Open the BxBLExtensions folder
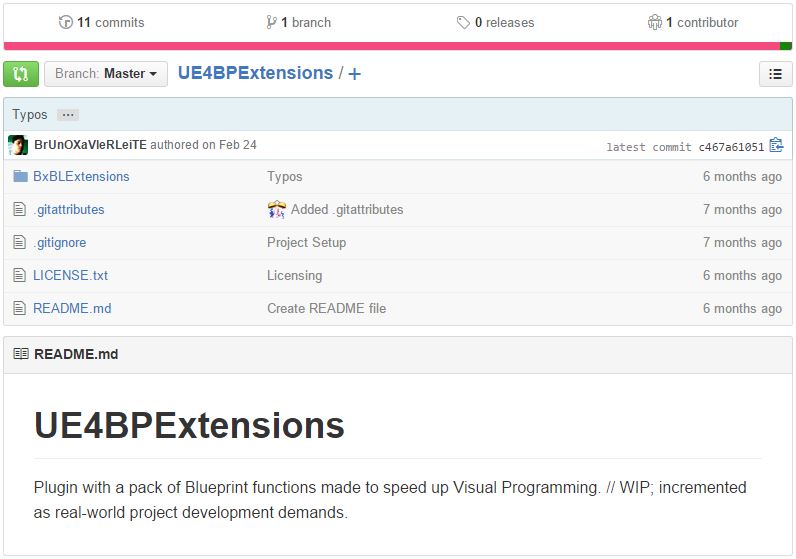Screen dimensions: 796x559 click(81, 177)
